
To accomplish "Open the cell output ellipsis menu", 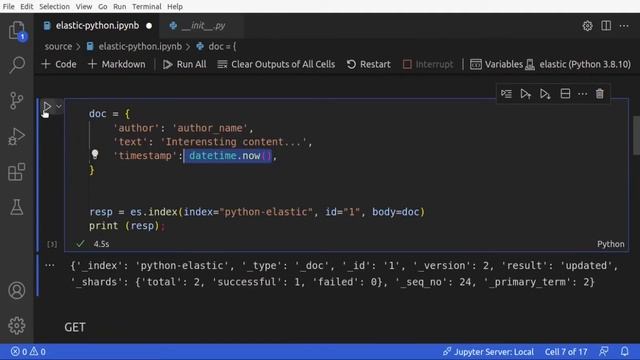I will coord(50,265).
